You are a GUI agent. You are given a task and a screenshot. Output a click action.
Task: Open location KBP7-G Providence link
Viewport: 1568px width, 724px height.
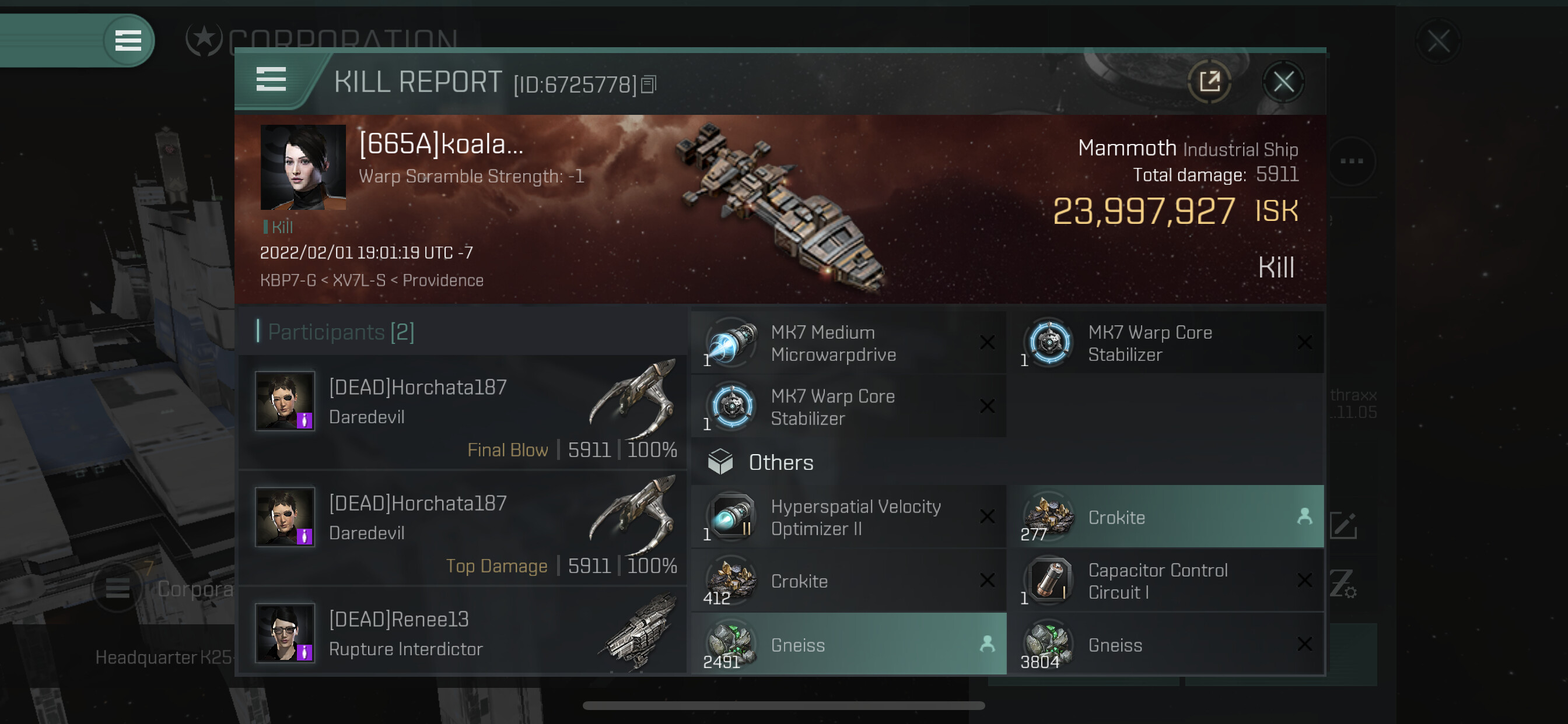372,280
